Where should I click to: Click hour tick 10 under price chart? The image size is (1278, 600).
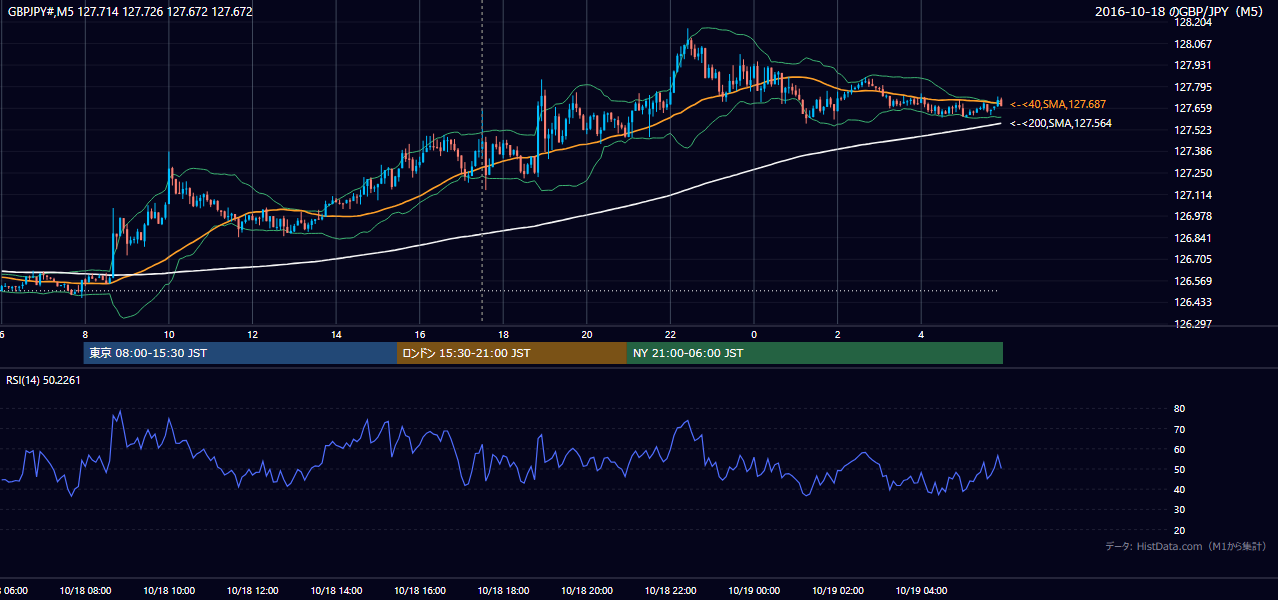click(x=169, y=335)
